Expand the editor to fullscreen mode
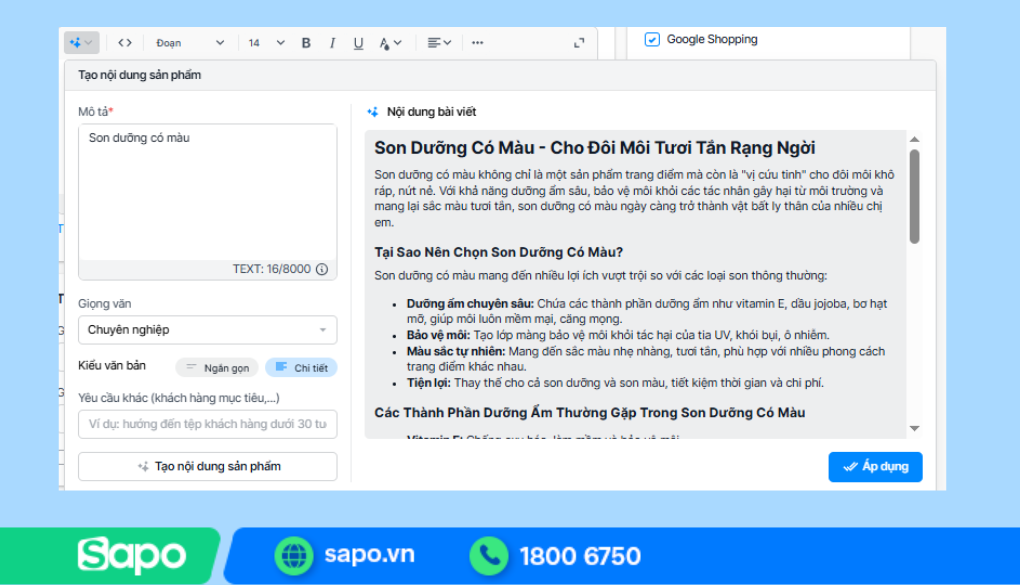 pyautogui.click(x=578, y=42)
